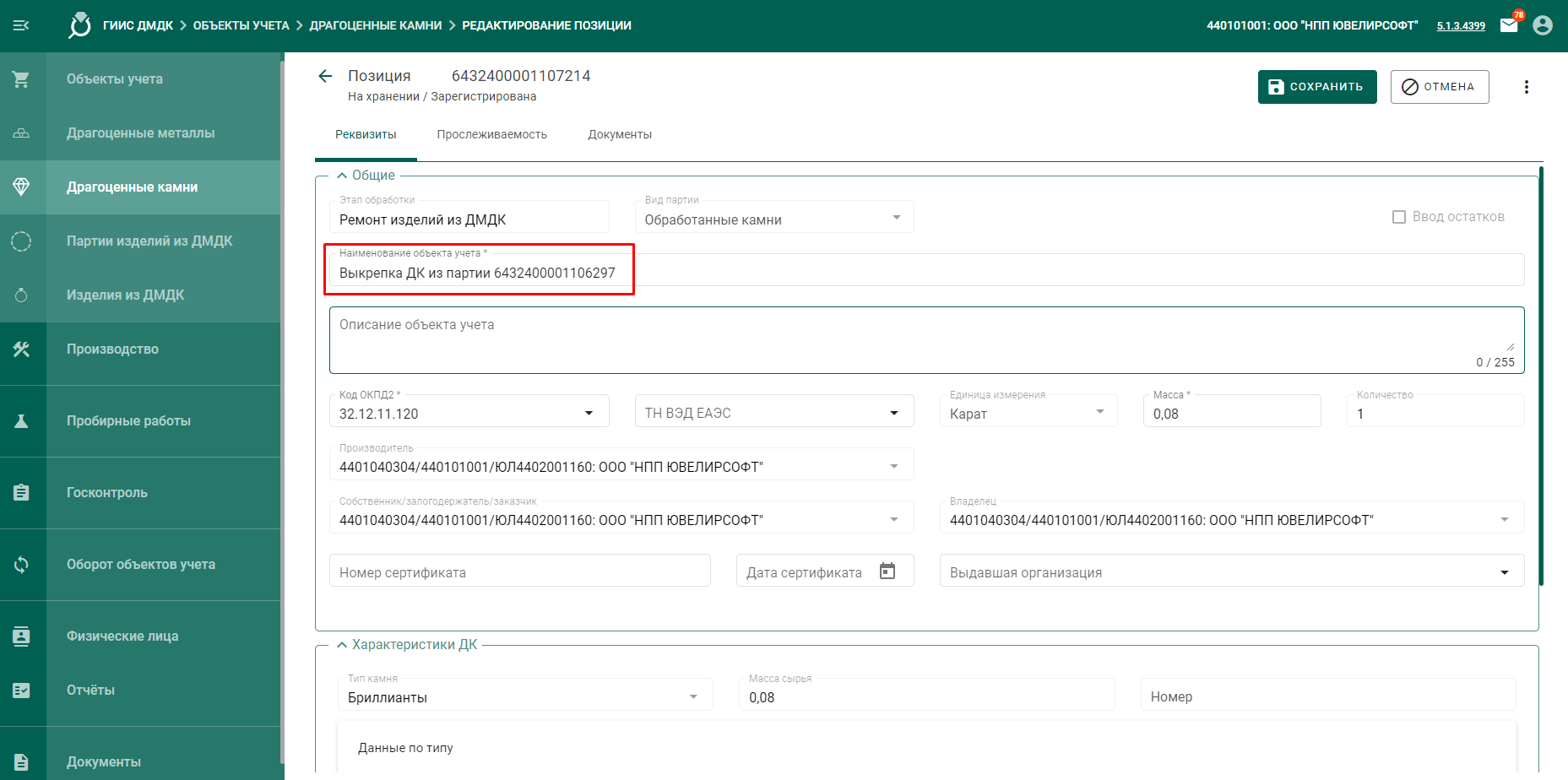Click the position number 6432400001107214
The height and width of the screenshot is (780, 1568).
[521, 76]
